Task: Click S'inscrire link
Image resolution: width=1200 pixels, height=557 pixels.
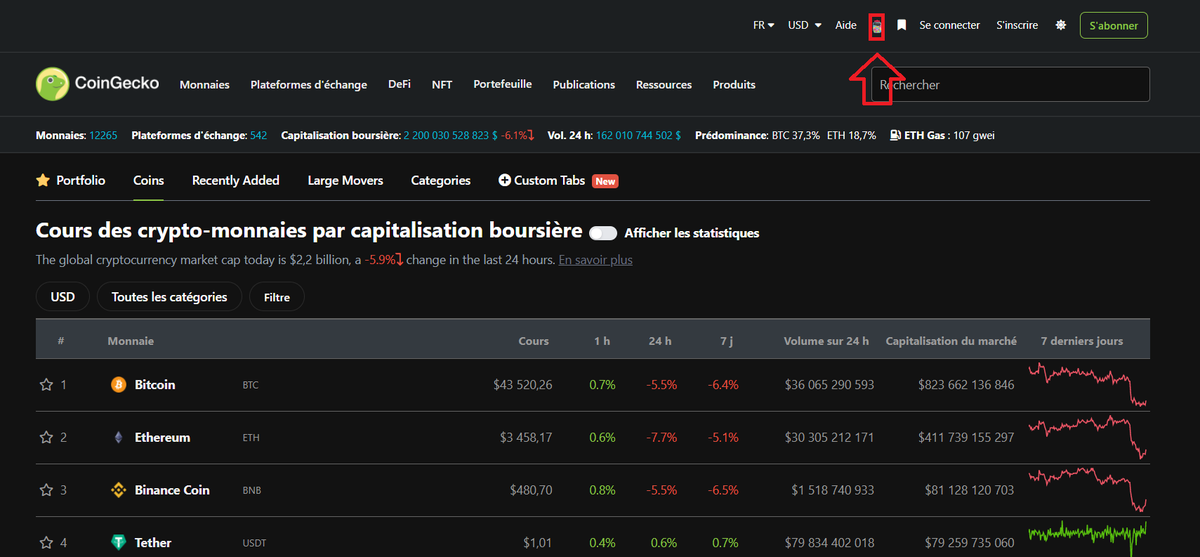Action: tap(1017, 25)
